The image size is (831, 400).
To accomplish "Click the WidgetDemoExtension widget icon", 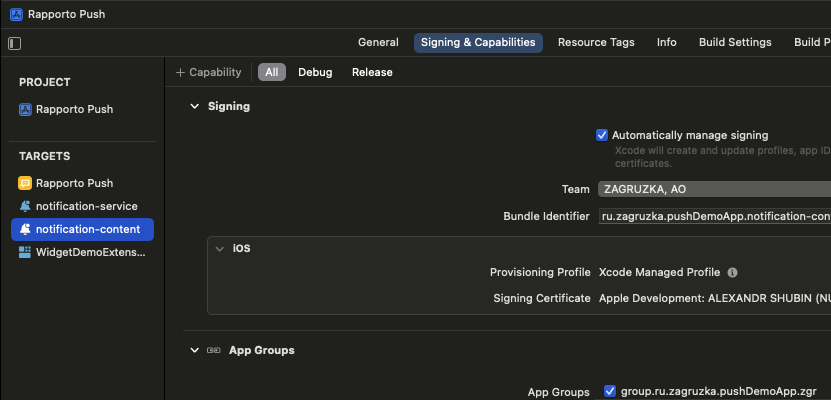I will (x=25, y=252).
